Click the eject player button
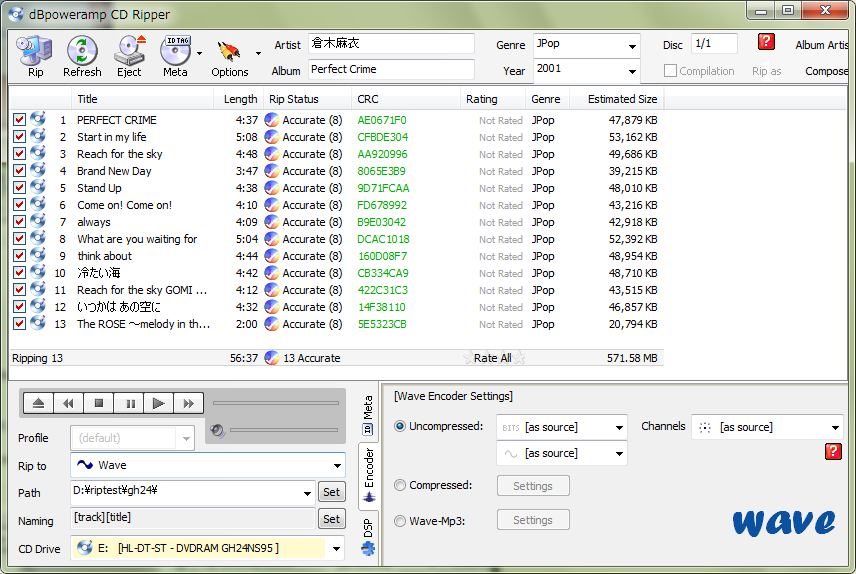This screenshot has height=574, width=856. (38, 404)
